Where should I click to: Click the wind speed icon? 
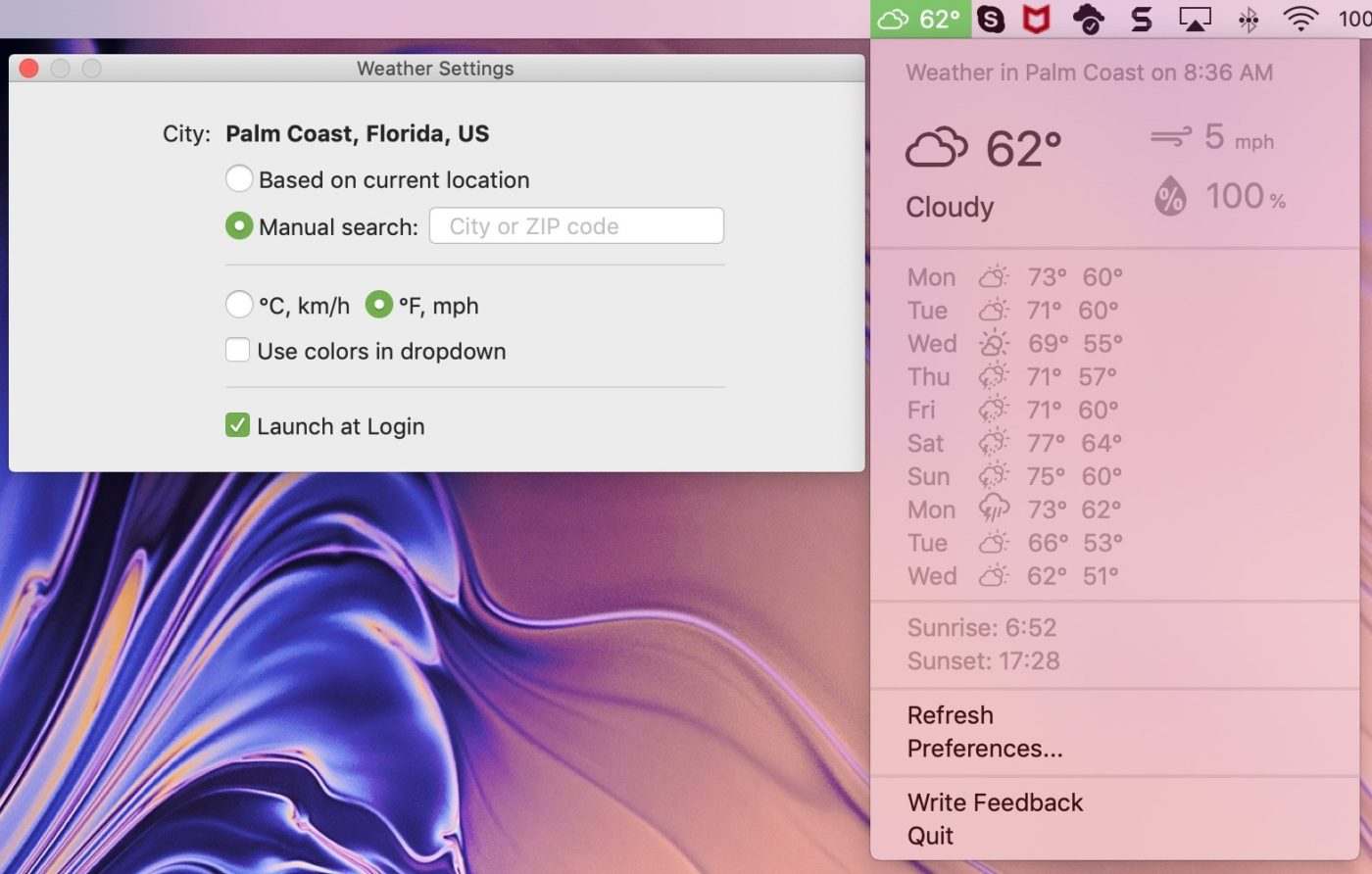tap(1171, 137)
